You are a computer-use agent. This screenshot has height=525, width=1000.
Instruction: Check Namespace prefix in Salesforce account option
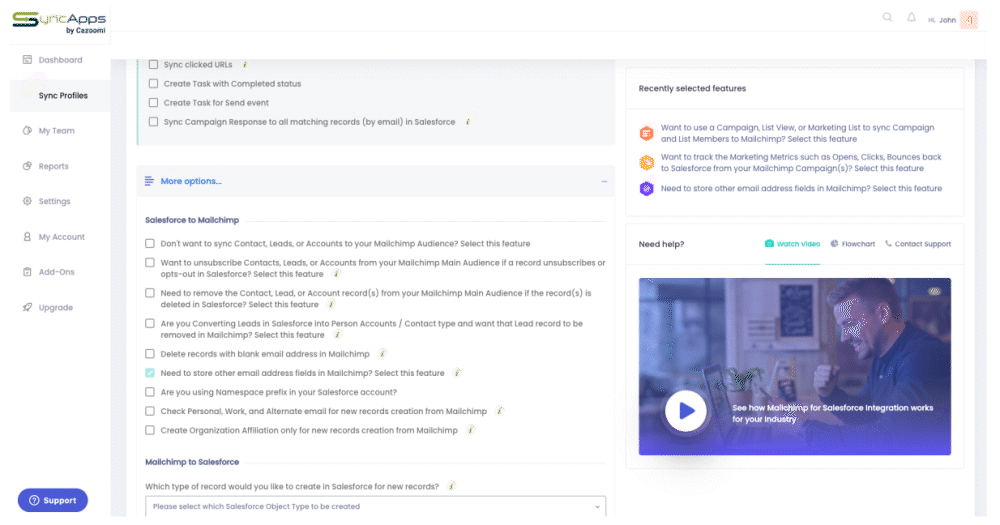[x=150, y=392]
